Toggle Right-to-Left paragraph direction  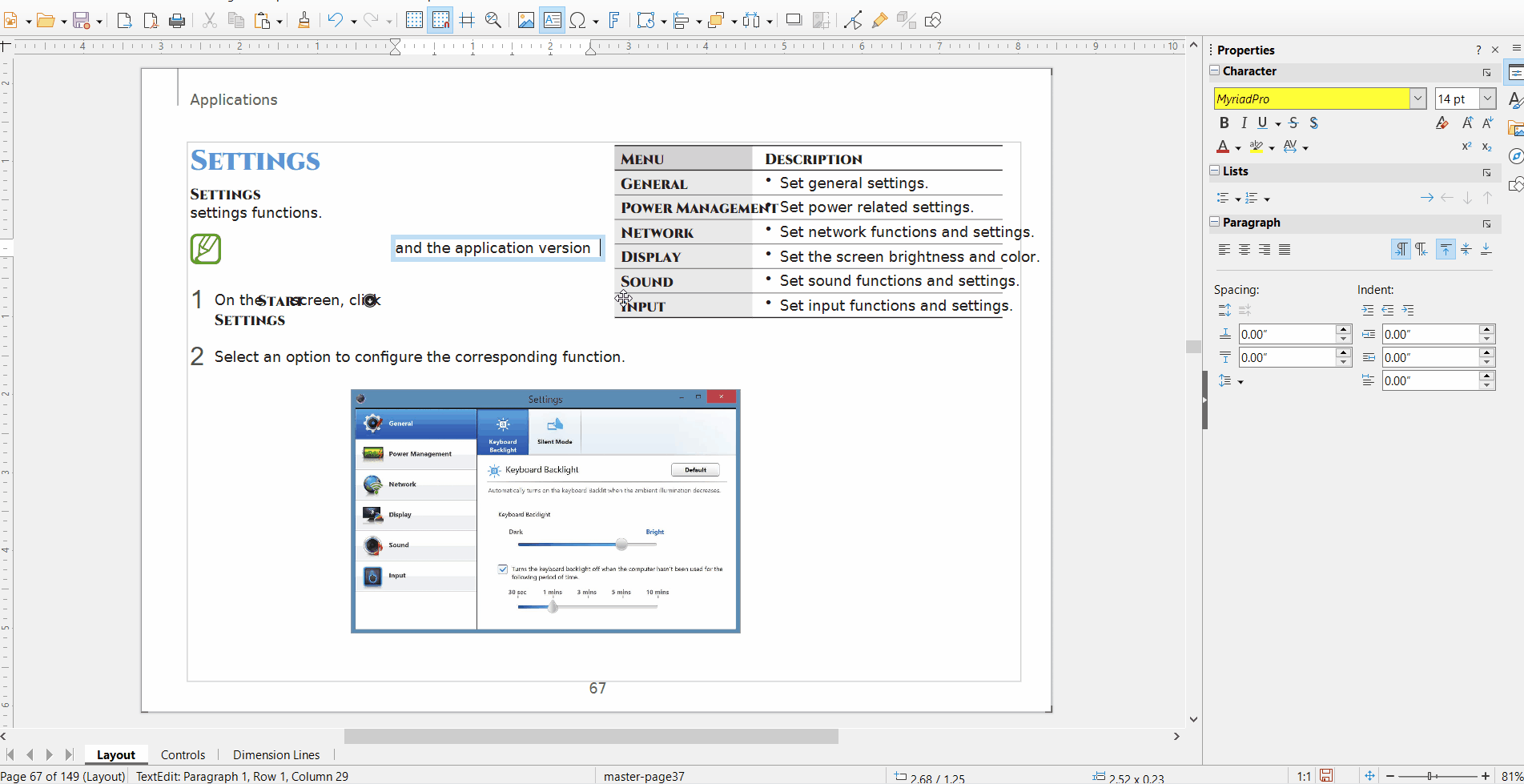tap(1421, 250)
